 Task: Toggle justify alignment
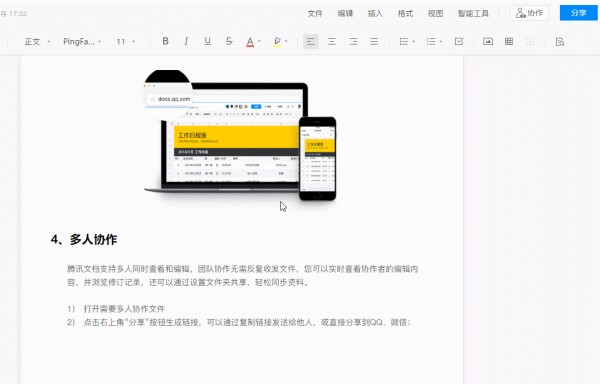(374, 41)
